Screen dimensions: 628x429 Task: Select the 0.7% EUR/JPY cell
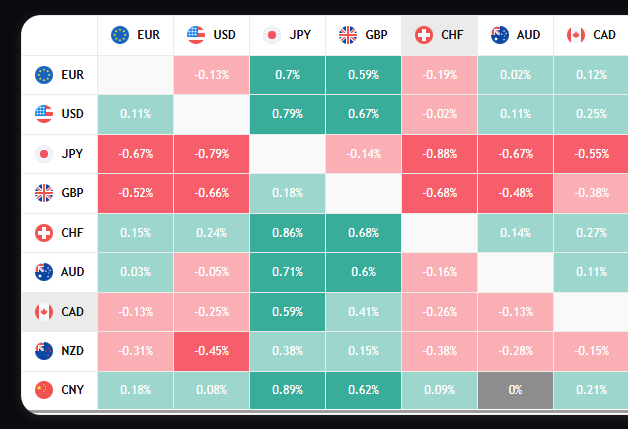click(x=287, y=75)
